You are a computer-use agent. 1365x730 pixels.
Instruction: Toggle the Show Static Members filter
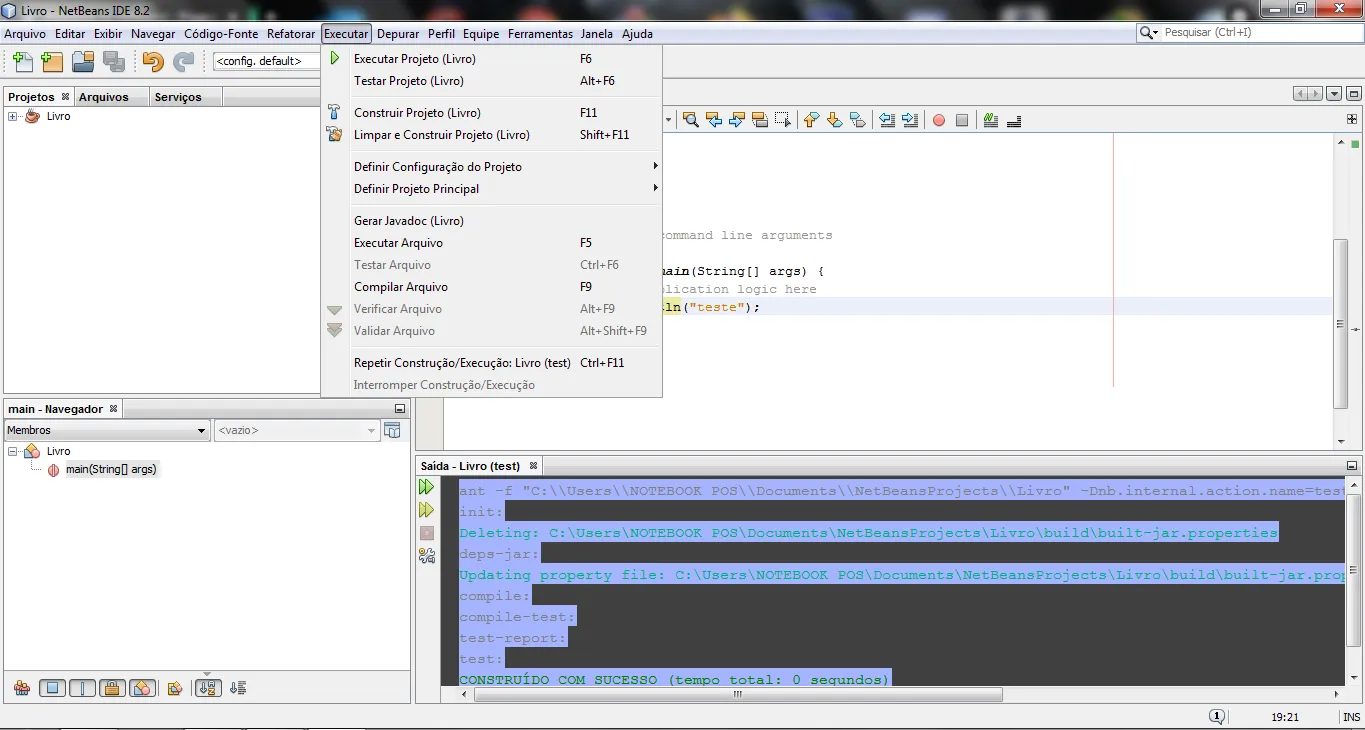pyautogui.click(x=82, y=688)
